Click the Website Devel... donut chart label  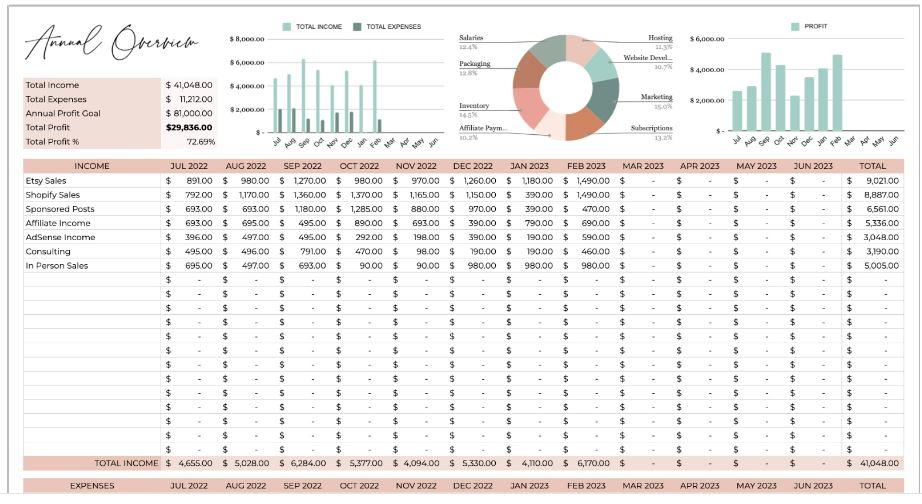[648, 58]
